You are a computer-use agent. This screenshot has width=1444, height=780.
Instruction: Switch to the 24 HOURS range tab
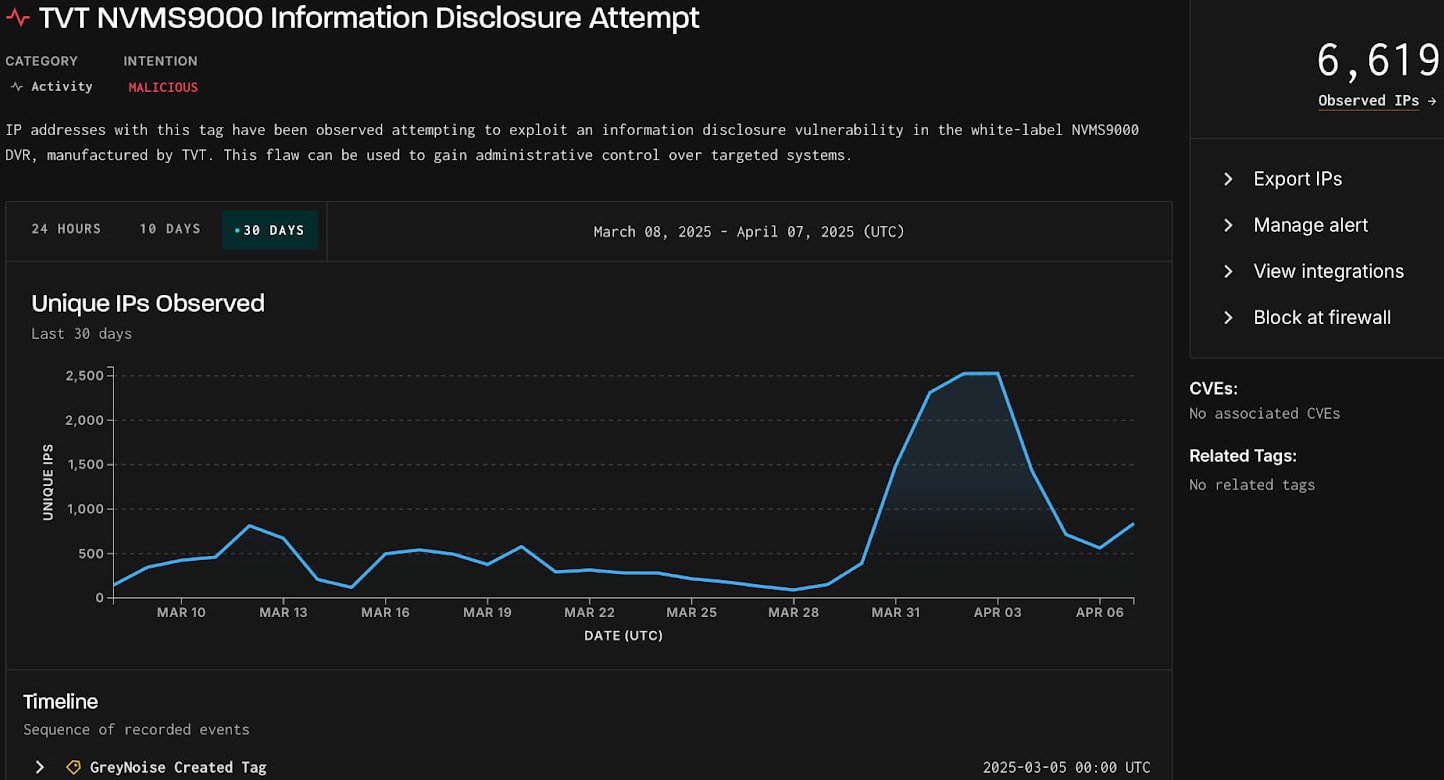[x=66, y=230]
